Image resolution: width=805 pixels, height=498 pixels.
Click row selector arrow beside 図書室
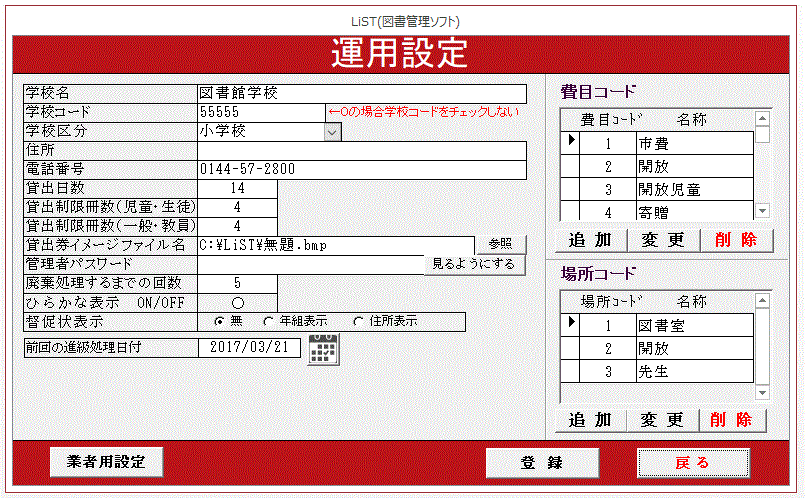[571, 322]
